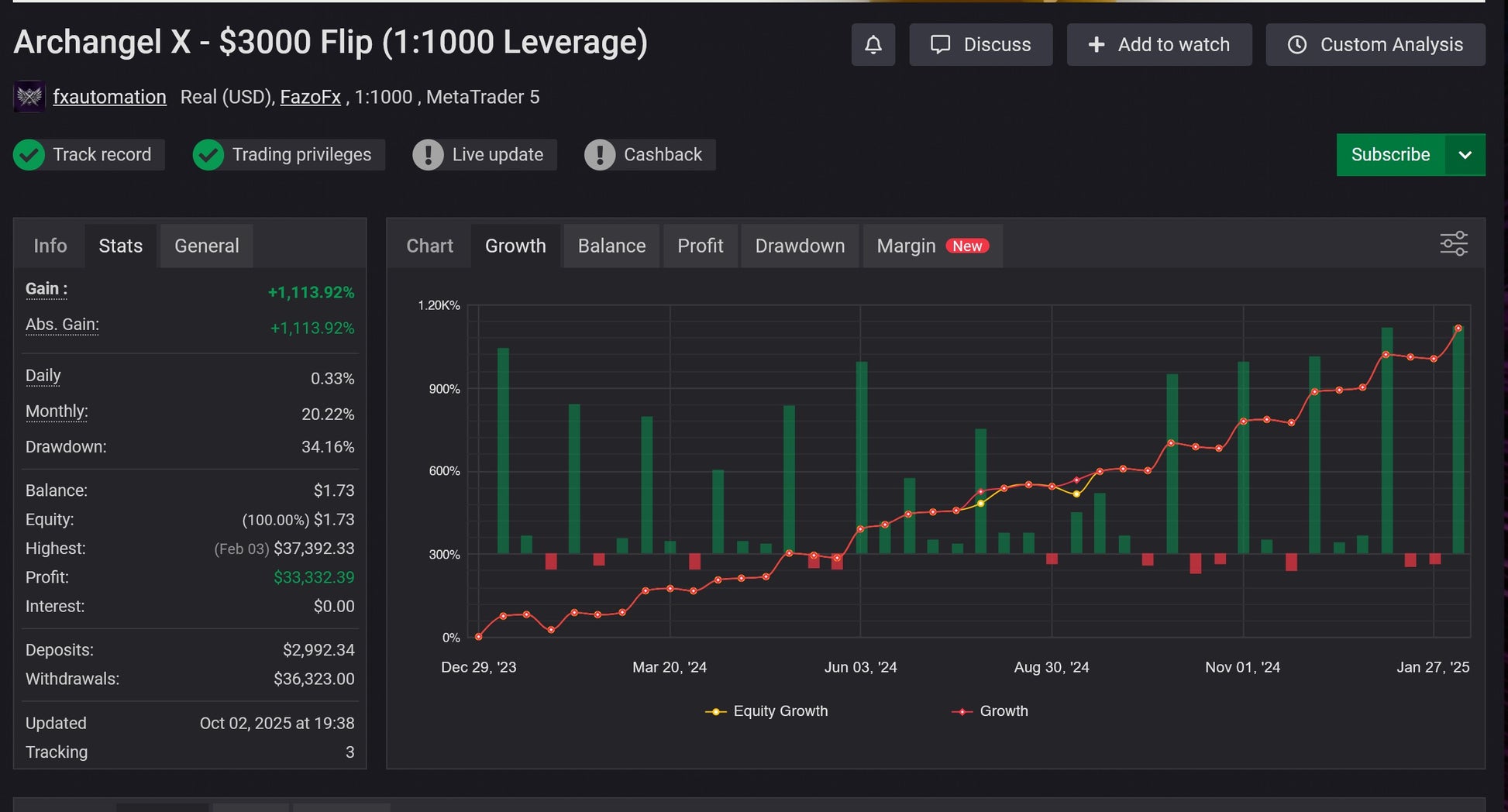Click the Cashback exclamation icon
This screenshot has height=812, width=1508.
click(599, 155)
